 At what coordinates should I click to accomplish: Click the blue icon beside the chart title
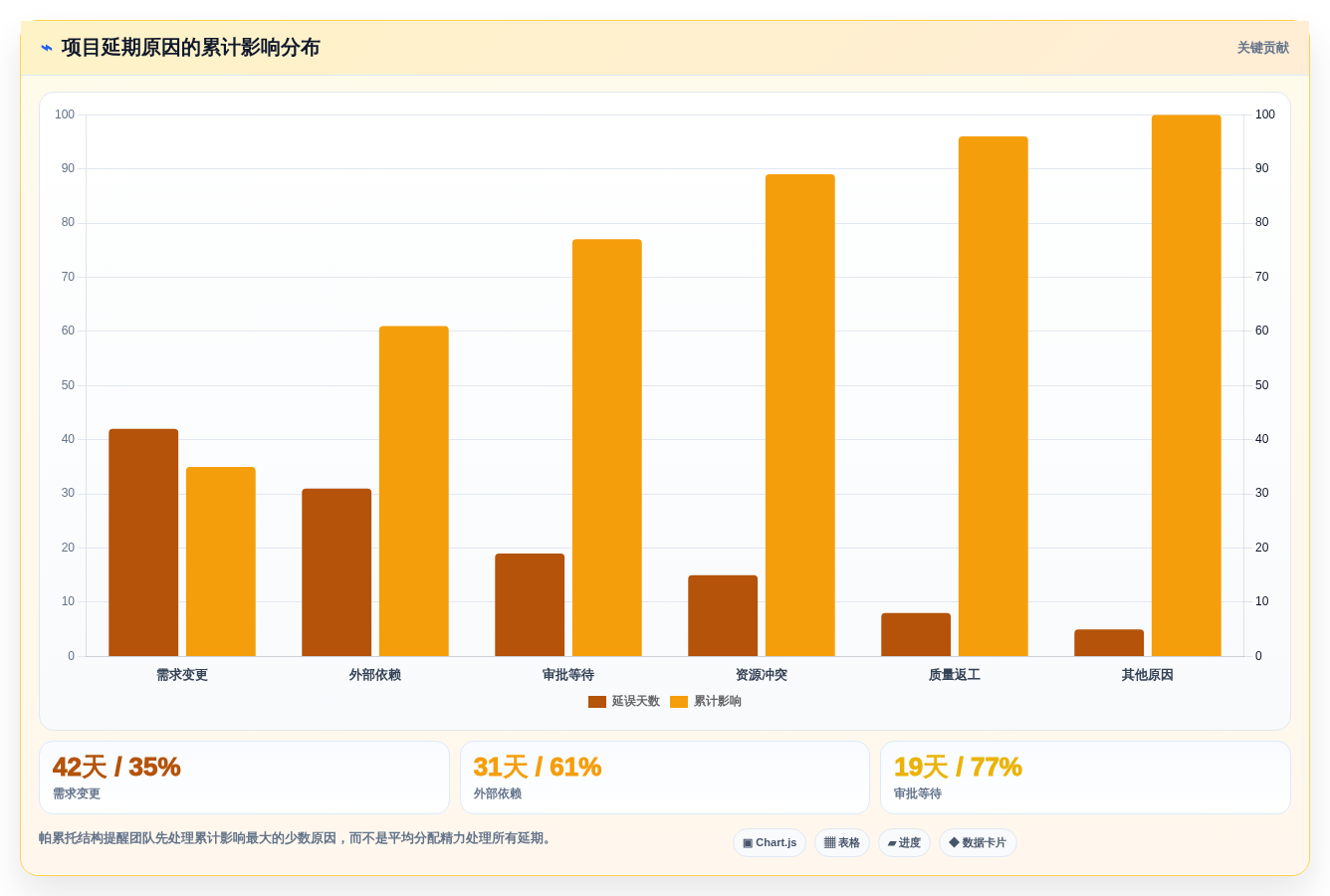pos(47,48)
